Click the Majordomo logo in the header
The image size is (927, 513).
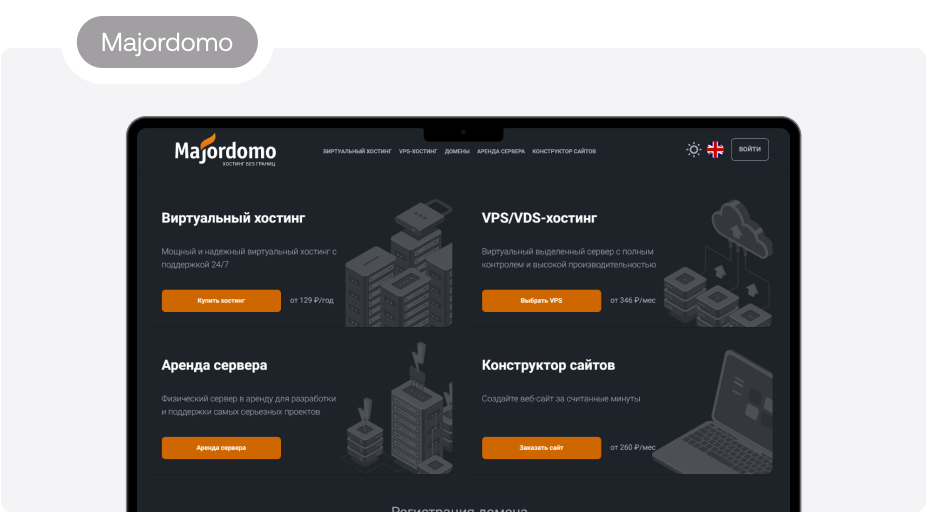click(x=225, y=151)
